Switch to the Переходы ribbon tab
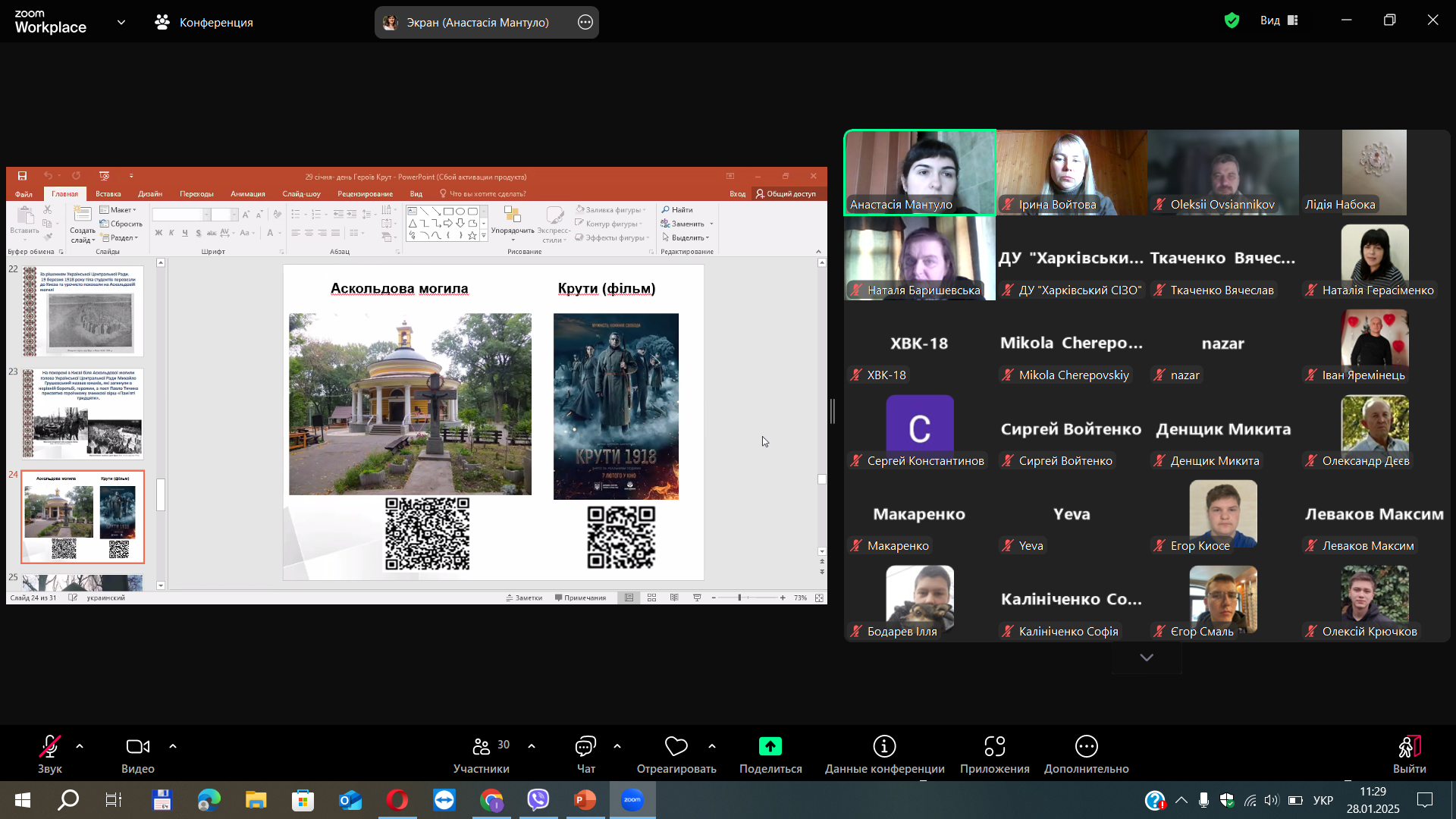Viewport: 1456px width, 819px height. click(196, 194)
